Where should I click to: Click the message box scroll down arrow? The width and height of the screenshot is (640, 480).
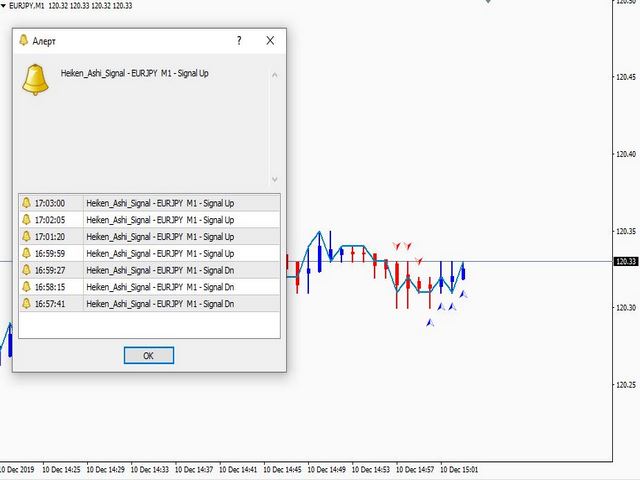pos(275,179)
